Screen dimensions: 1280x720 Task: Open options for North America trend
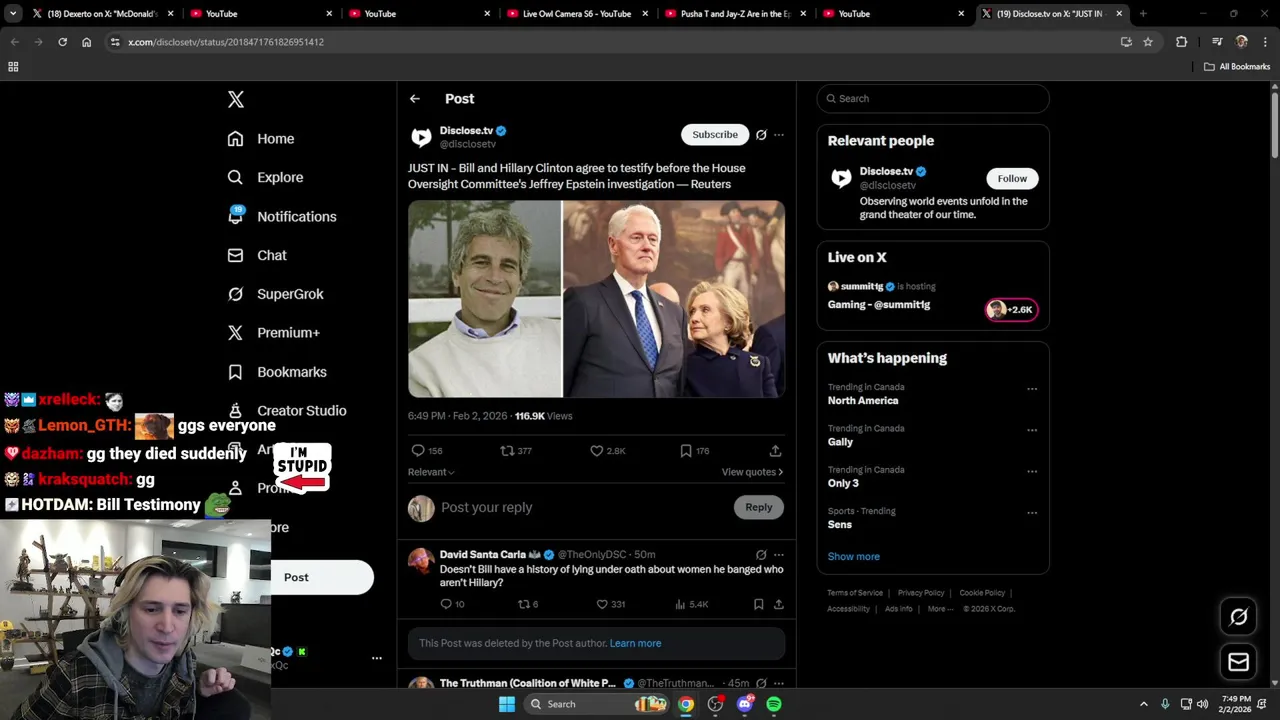pyautogui.click(x=1032, y=389)
